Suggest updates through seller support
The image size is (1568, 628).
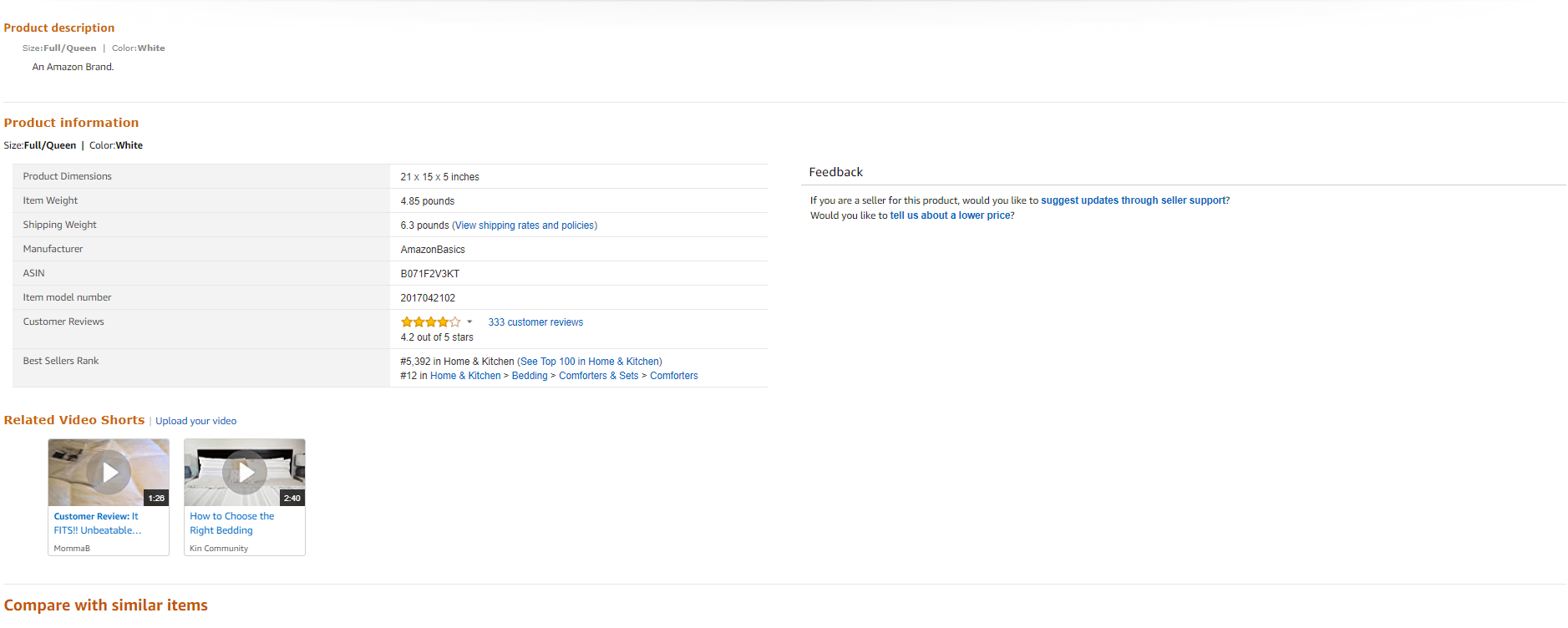coord(1133,200)
